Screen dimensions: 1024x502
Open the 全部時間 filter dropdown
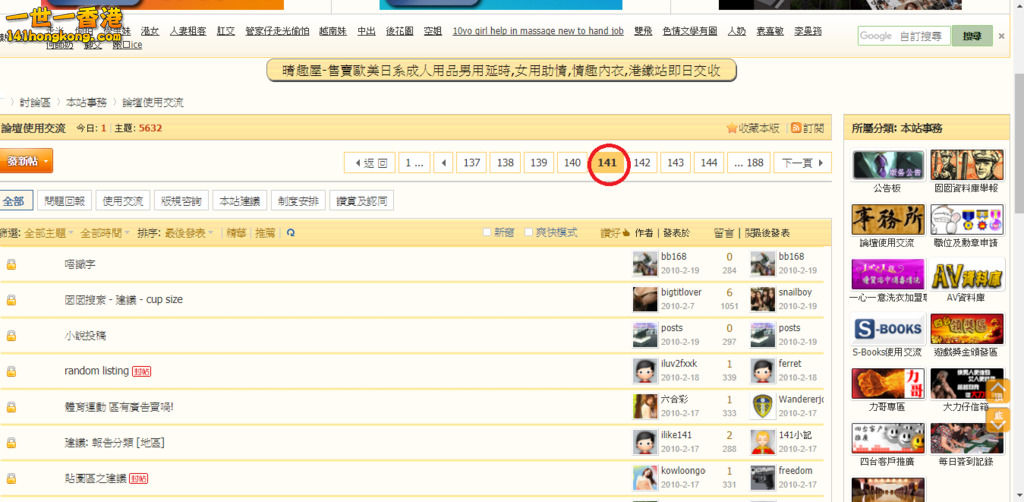point(106,233)
